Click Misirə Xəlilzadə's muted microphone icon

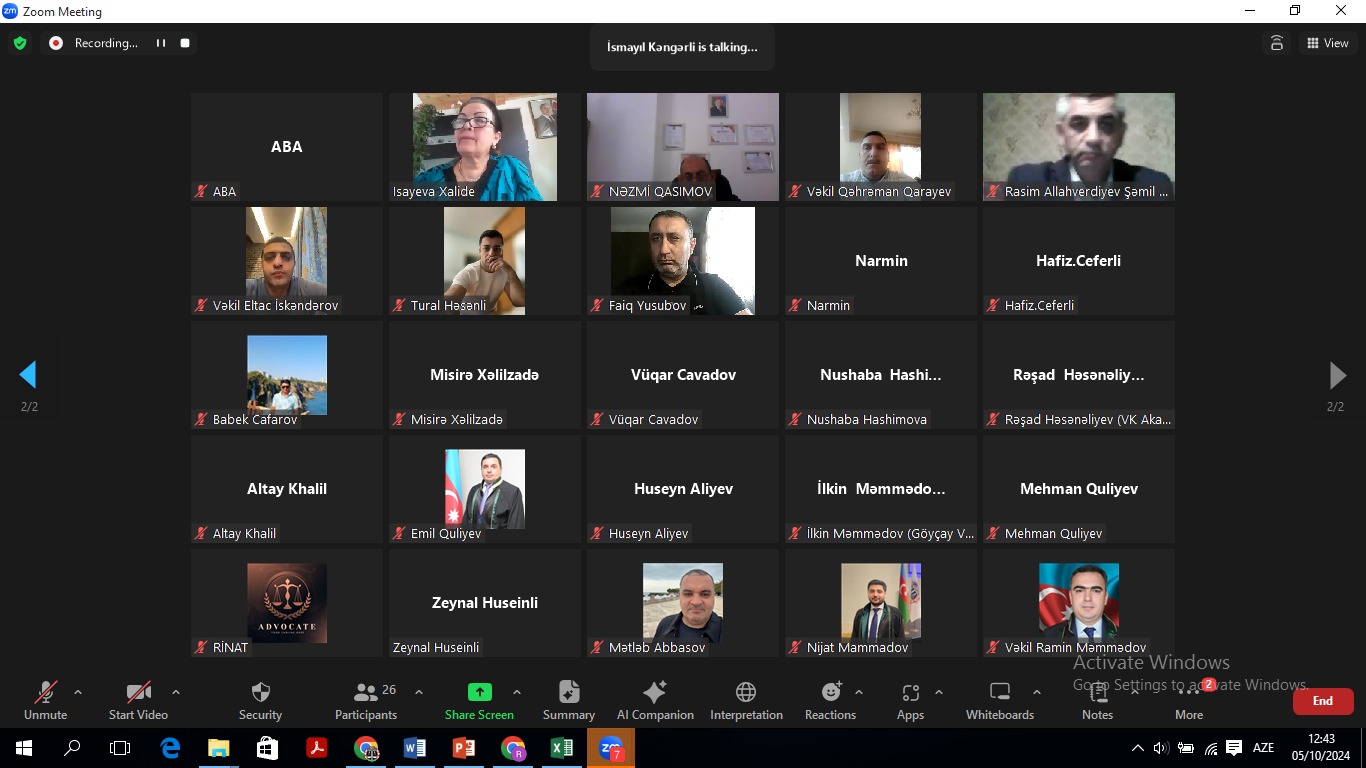[x=399, y=420]
